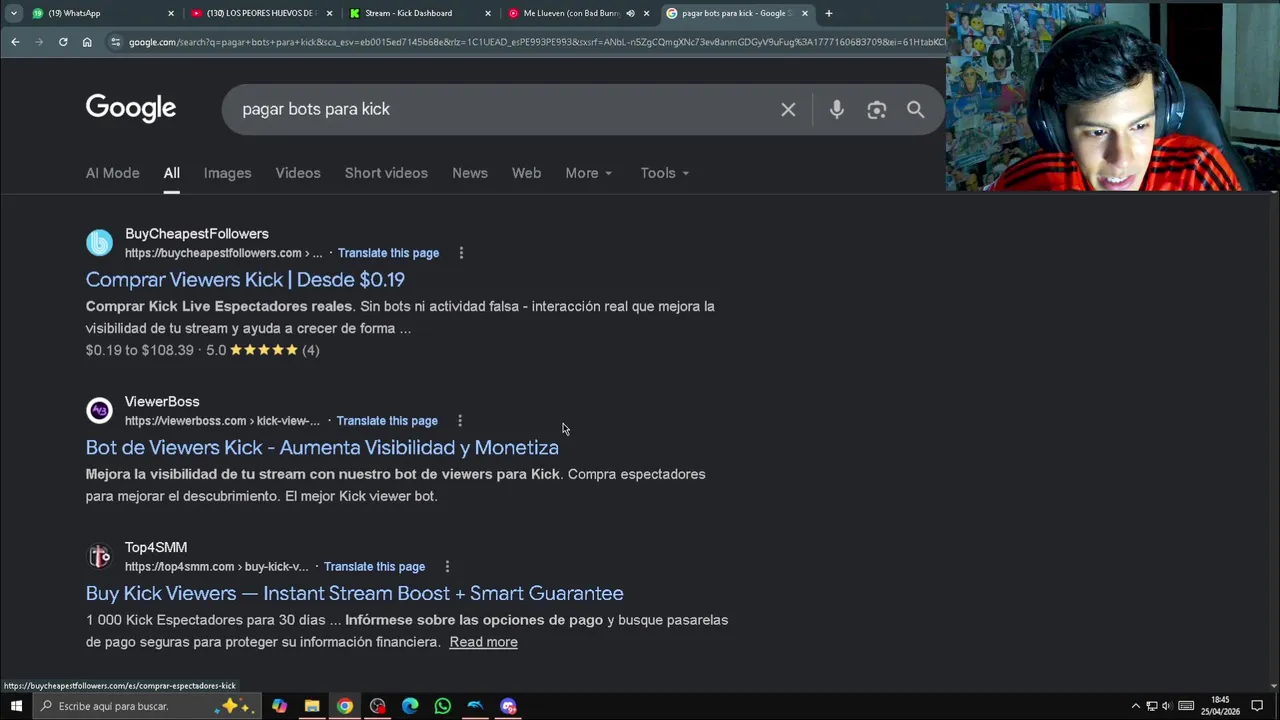Show hidden system tray icons
Image resolution: width=1280 pixels, height=720 pixels.
click(1135, 706)
